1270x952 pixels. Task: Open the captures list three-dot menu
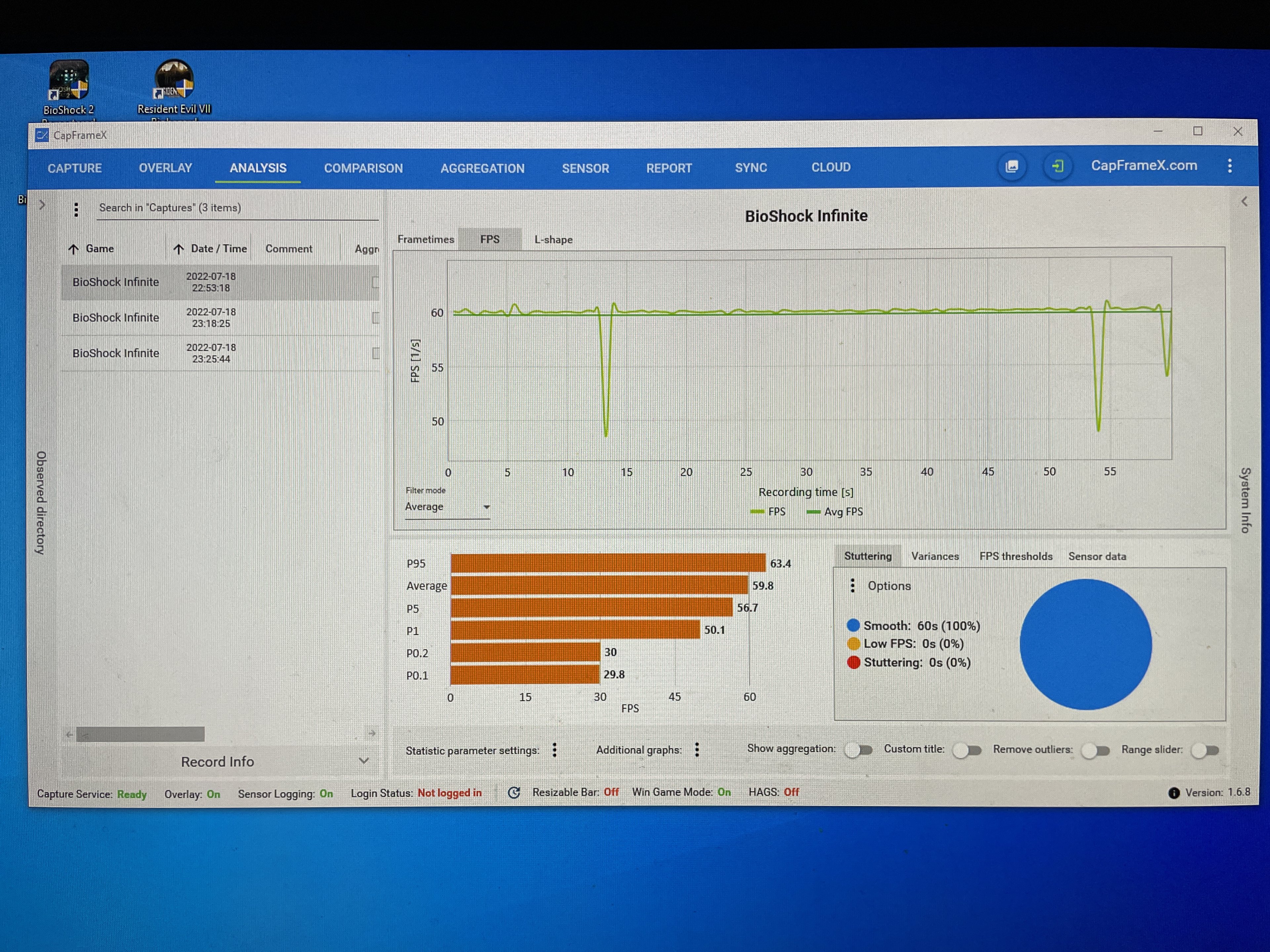pos(76,210)
